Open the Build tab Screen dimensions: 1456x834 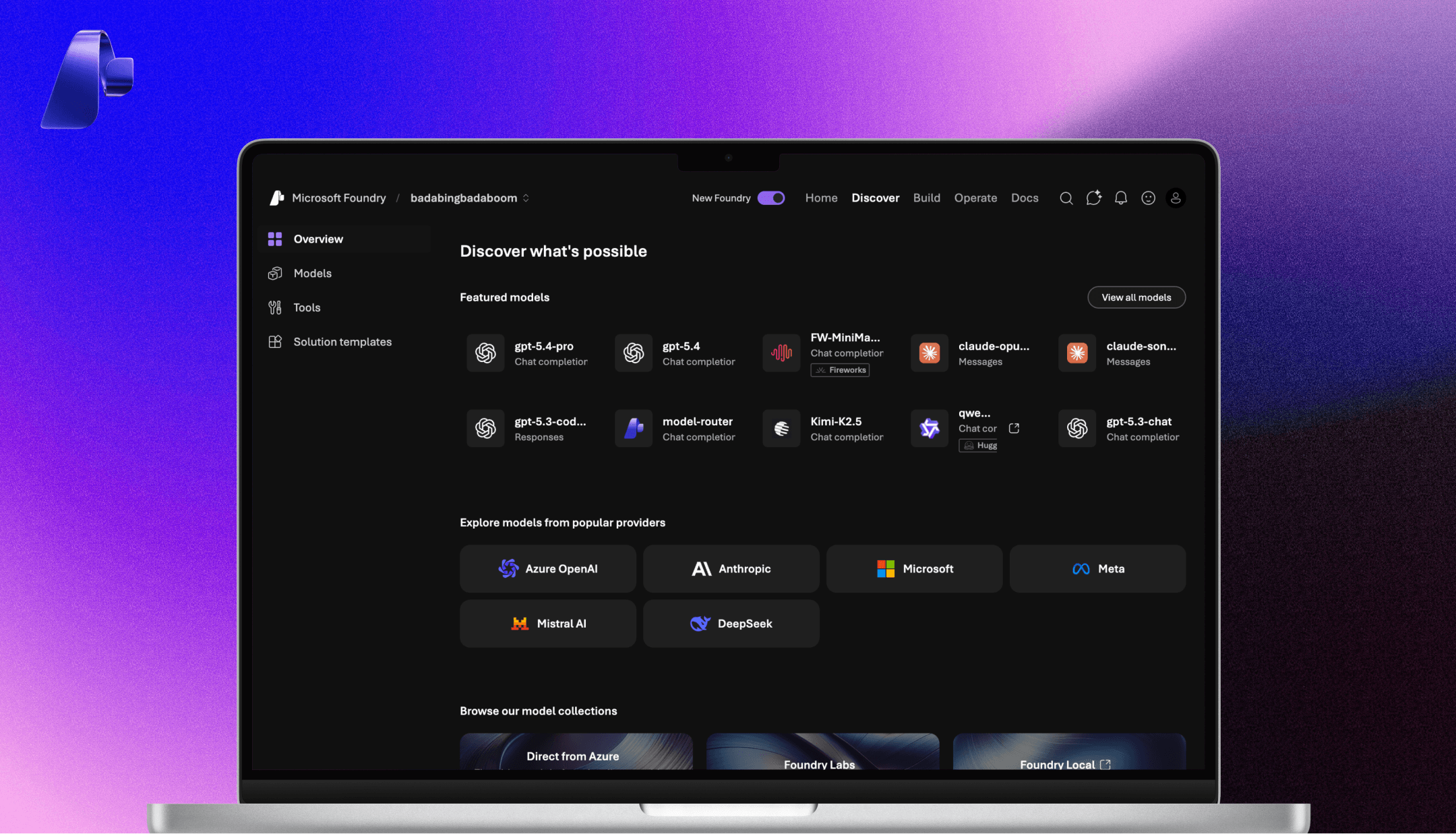click(926, 198)
